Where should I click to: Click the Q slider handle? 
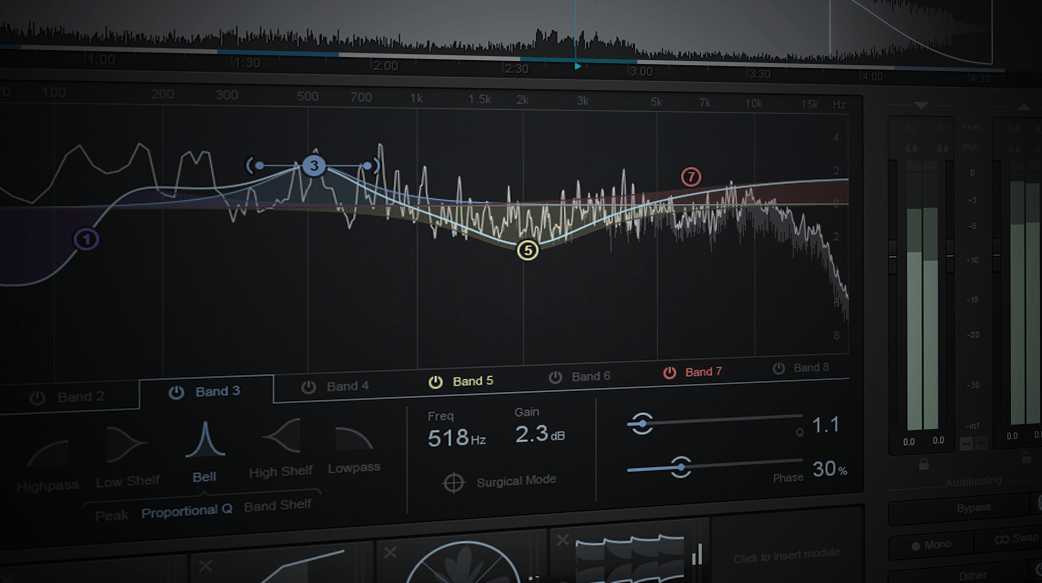point(641,423)
